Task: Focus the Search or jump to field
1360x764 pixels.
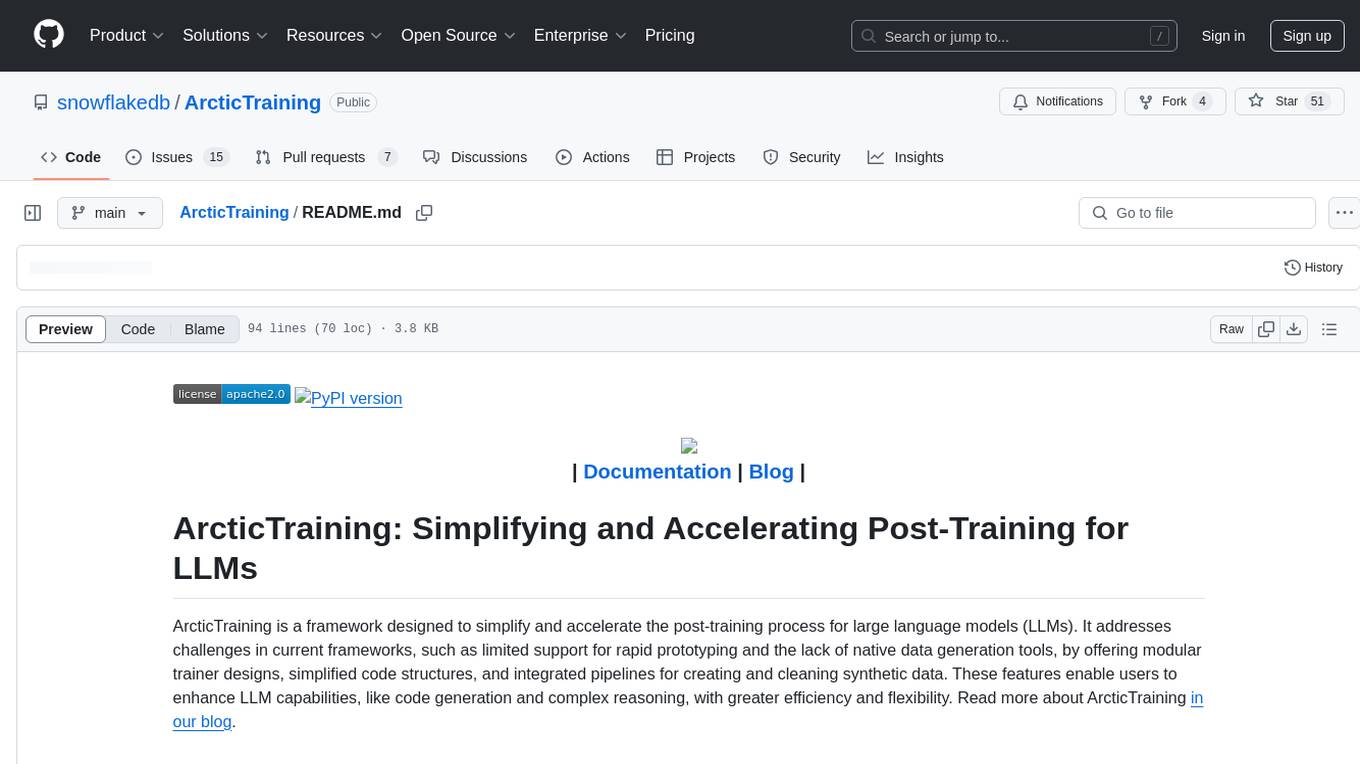Action: click(x=1014, y=36)
